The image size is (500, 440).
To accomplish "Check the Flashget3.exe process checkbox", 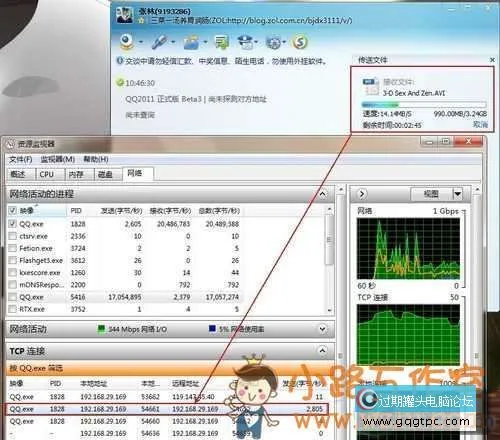I will pyautogui.click(x=12, y=260).
